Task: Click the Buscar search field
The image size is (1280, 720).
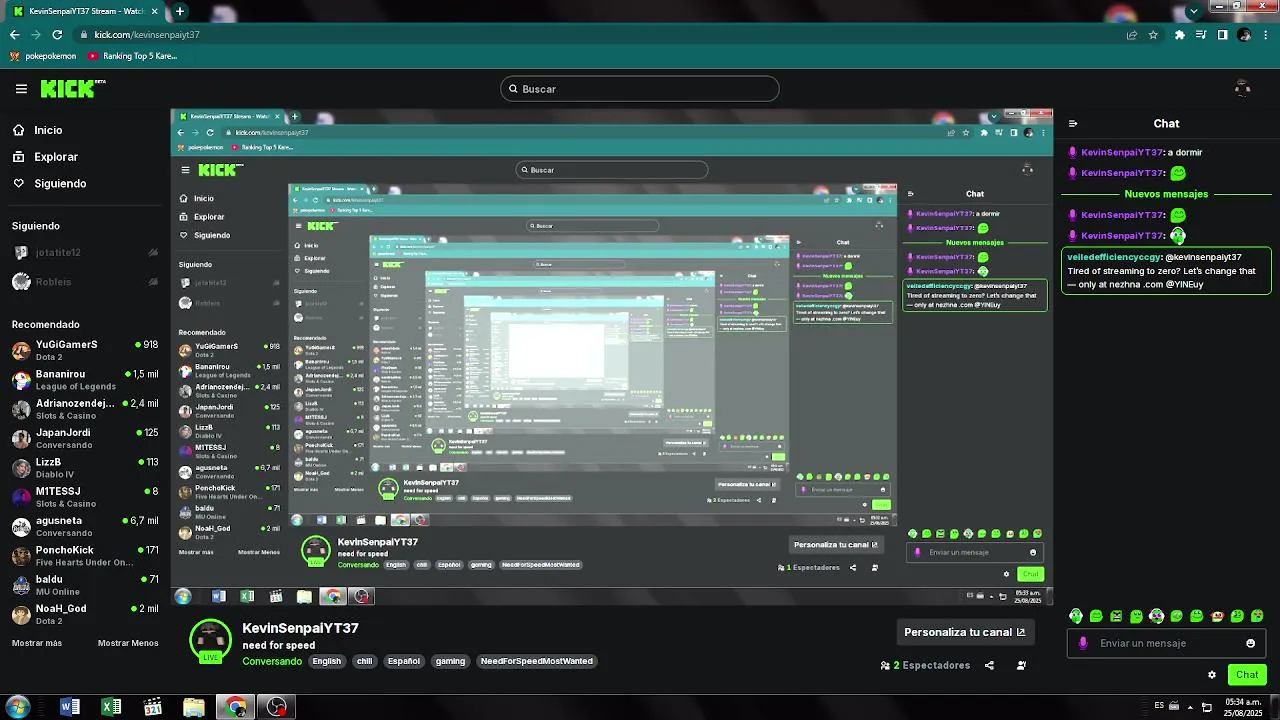Action: coord(640,89)
